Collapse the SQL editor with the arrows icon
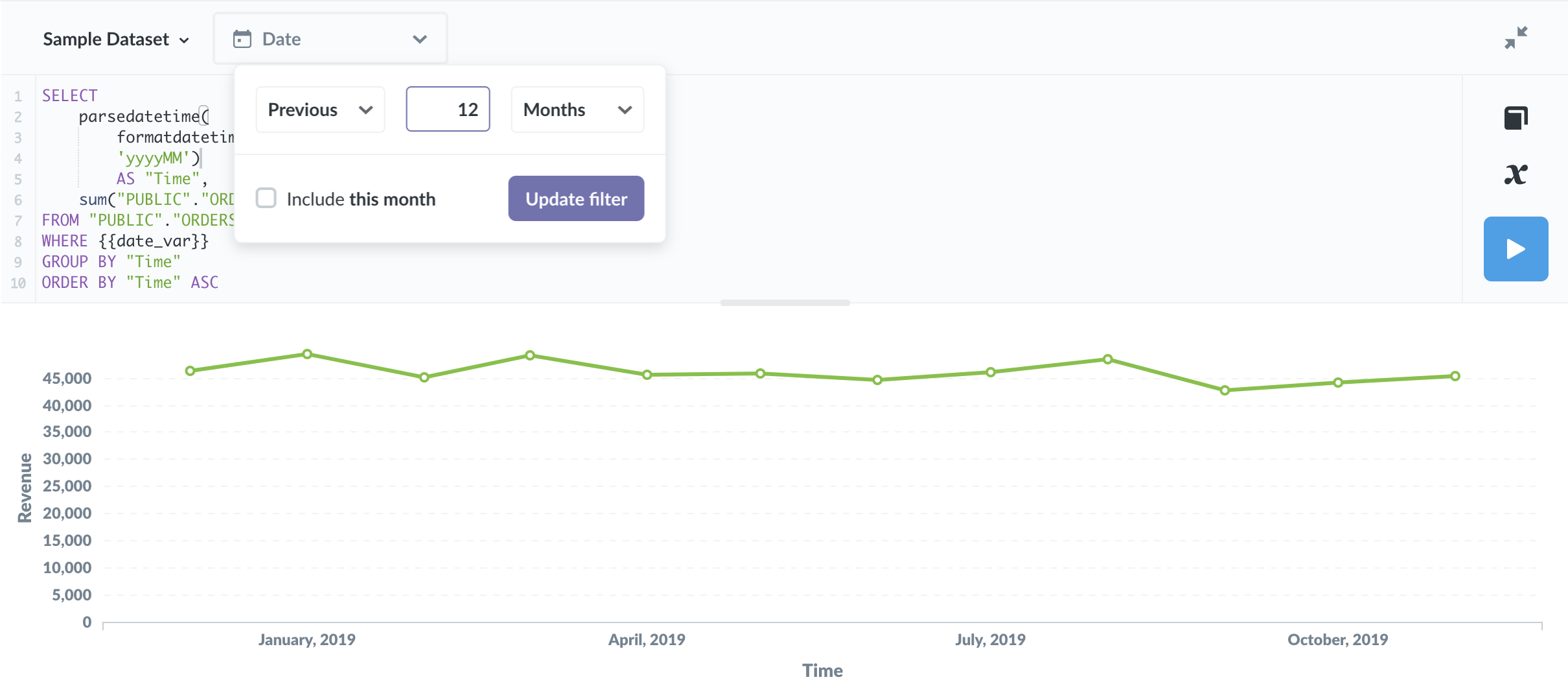Screen dimensions: 1568x686 click(1516, 38)
